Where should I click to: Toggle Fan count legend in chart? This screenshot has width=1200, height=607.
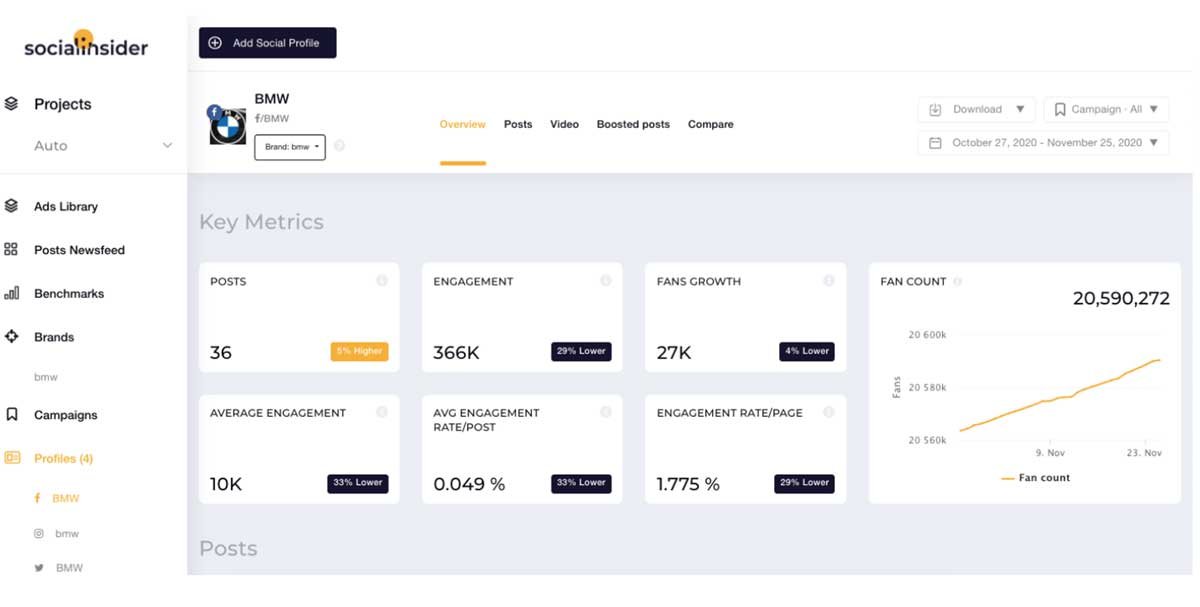point(1035,478)
